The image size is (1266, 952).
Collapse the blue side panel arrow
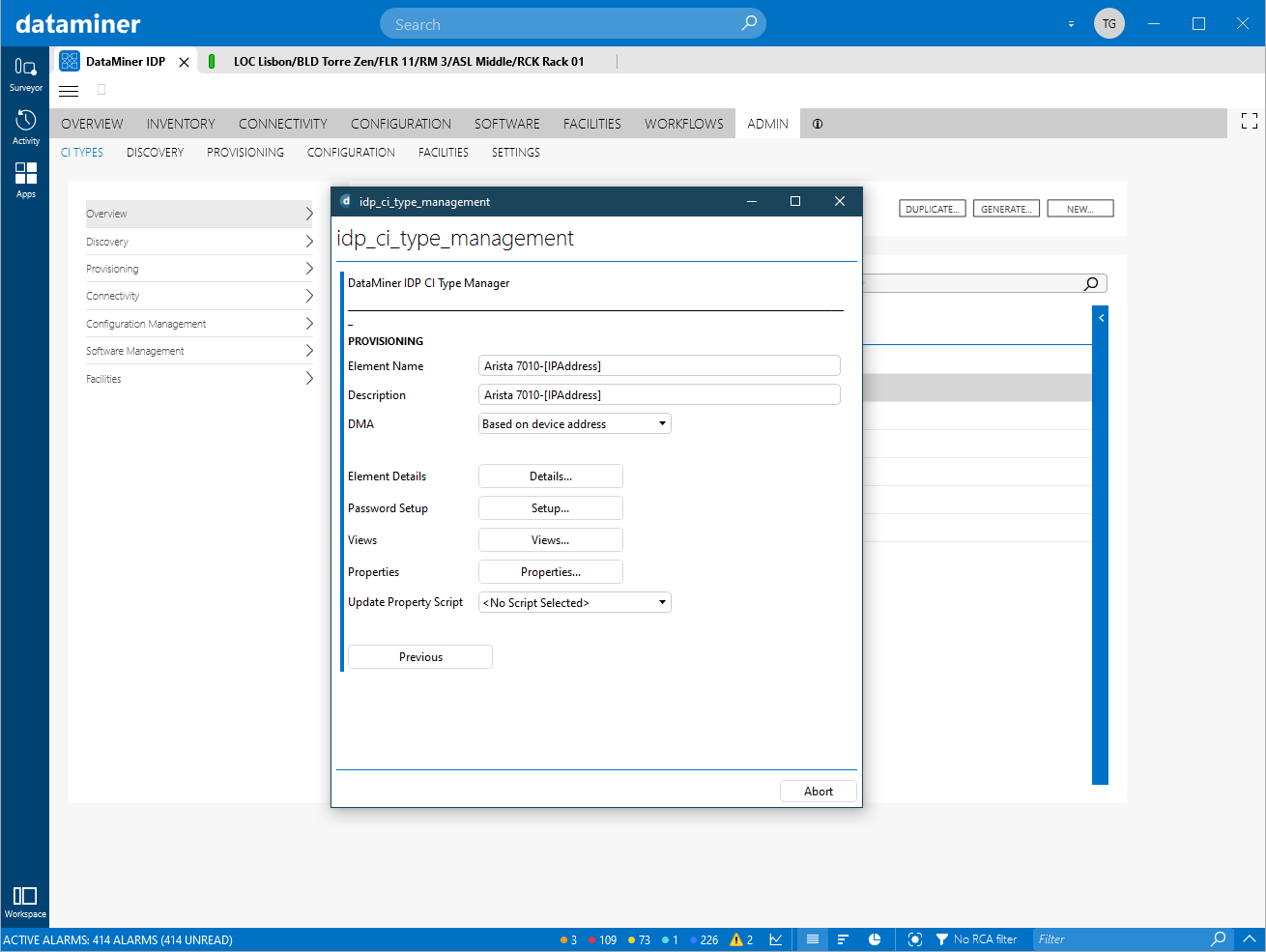[1101, 317]
